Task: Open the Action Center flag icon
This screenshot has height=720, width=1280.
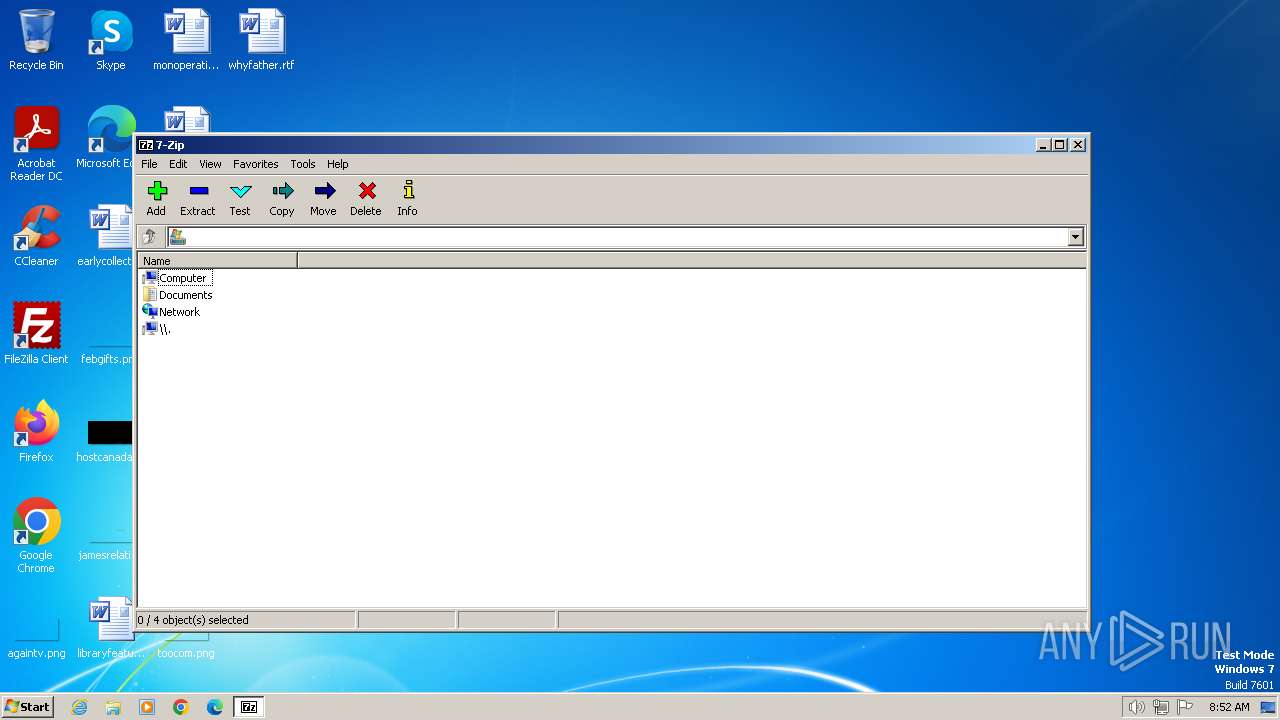Action: [x=1185, y=707]
